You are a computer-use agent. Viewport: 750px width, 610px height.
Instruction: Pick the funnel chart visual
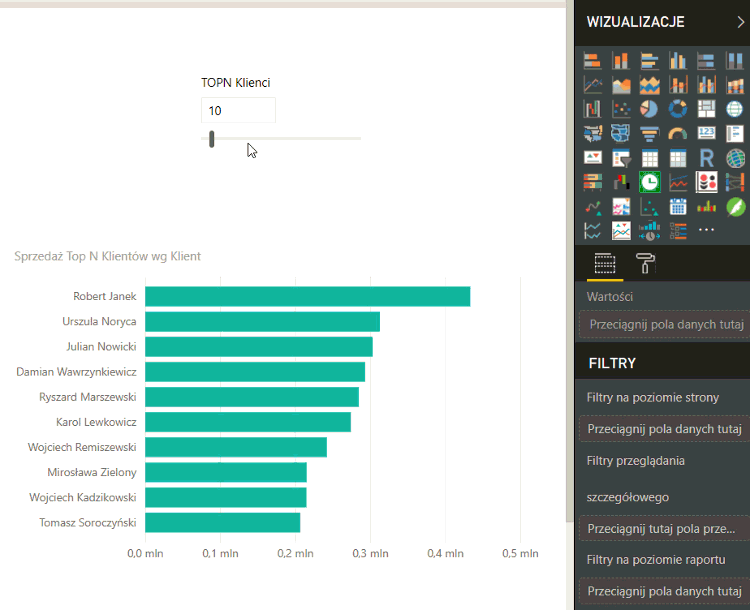point(649,134)
